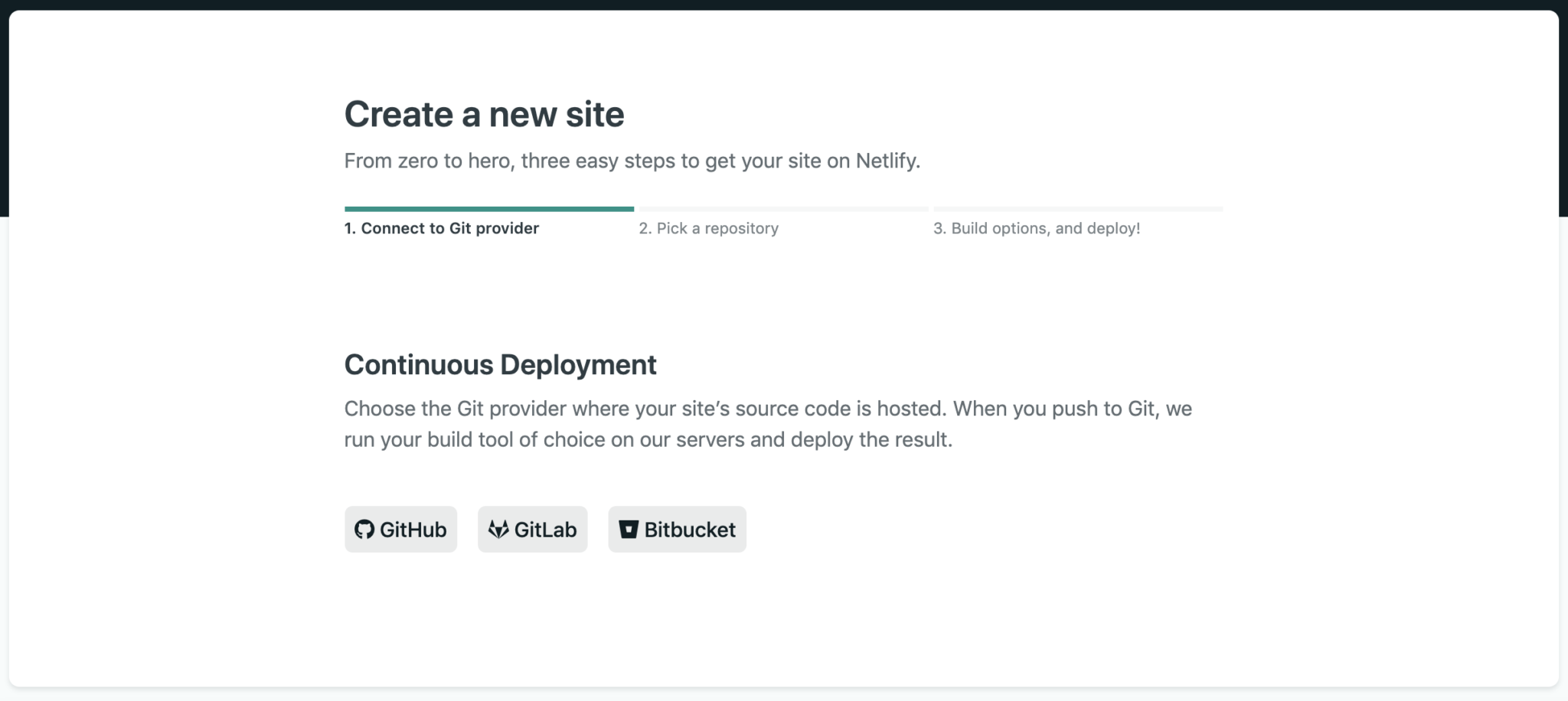This screenshot has width=1568, height=701.
Task: Choose the GitLab text as provider
Action: (x=545, y=530)
